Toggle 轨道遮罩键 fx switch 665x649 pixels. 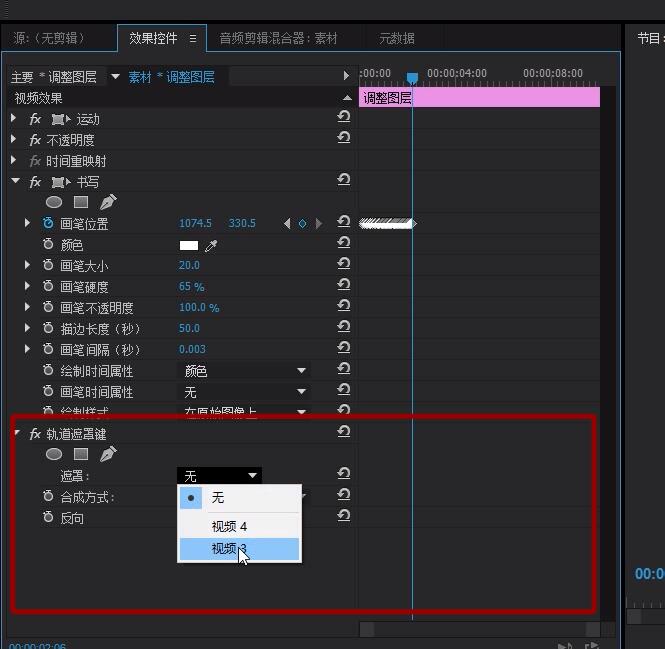point(35,434)
